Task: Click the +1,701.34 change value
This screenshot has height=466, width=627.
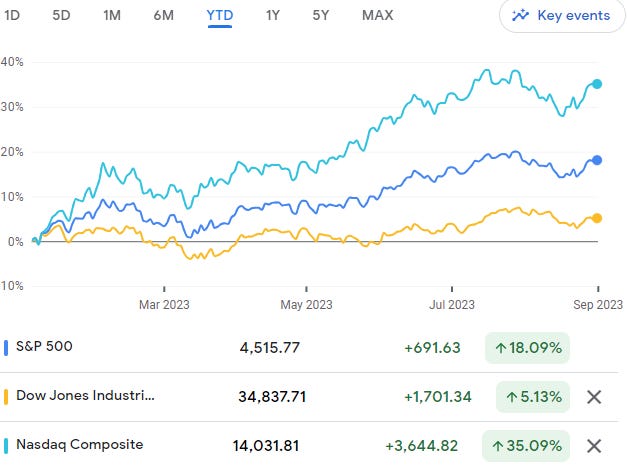Action: [x=438, y=397]
